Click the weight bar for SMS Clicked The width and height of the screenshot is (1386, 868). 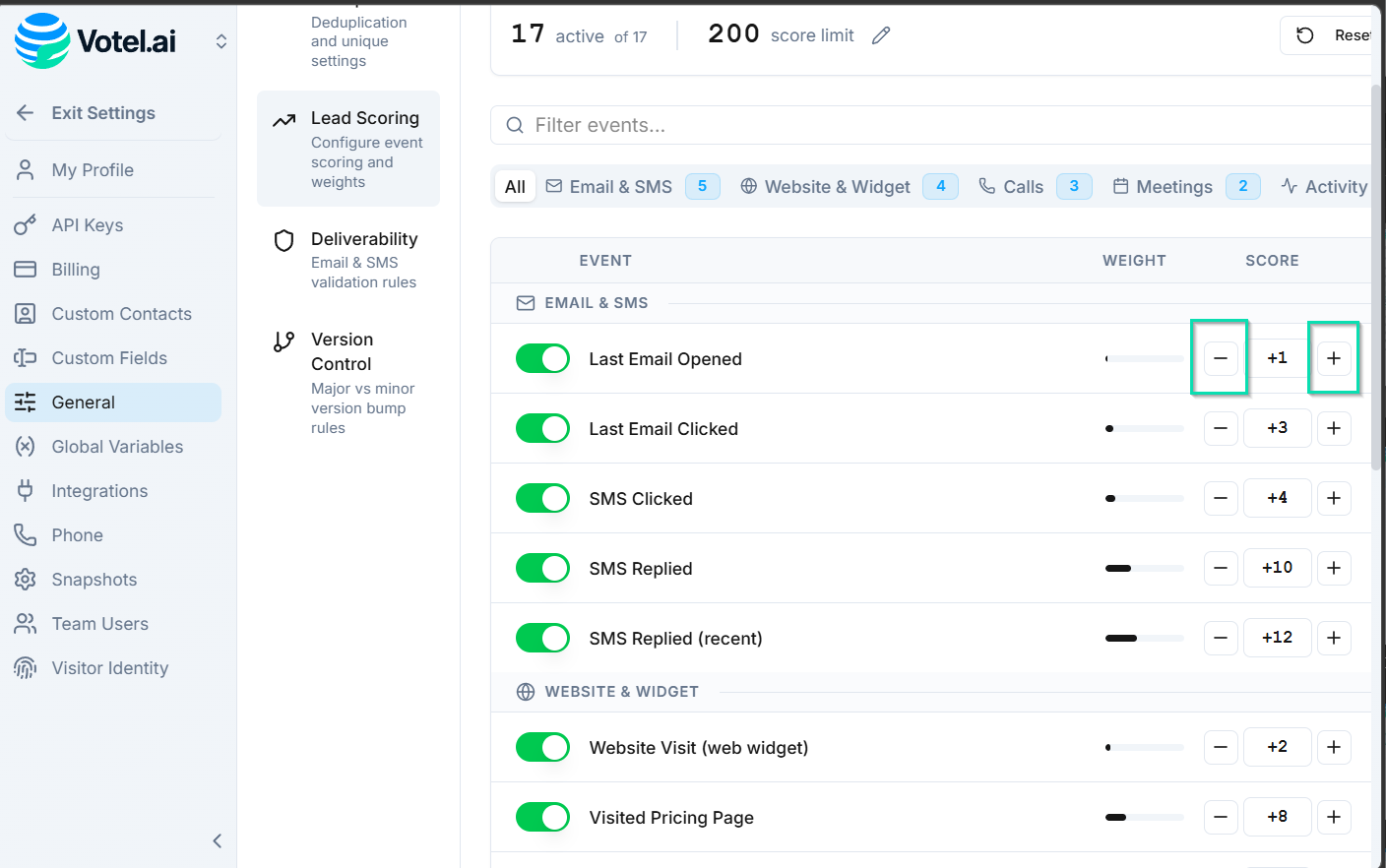tap(1144, 498)
